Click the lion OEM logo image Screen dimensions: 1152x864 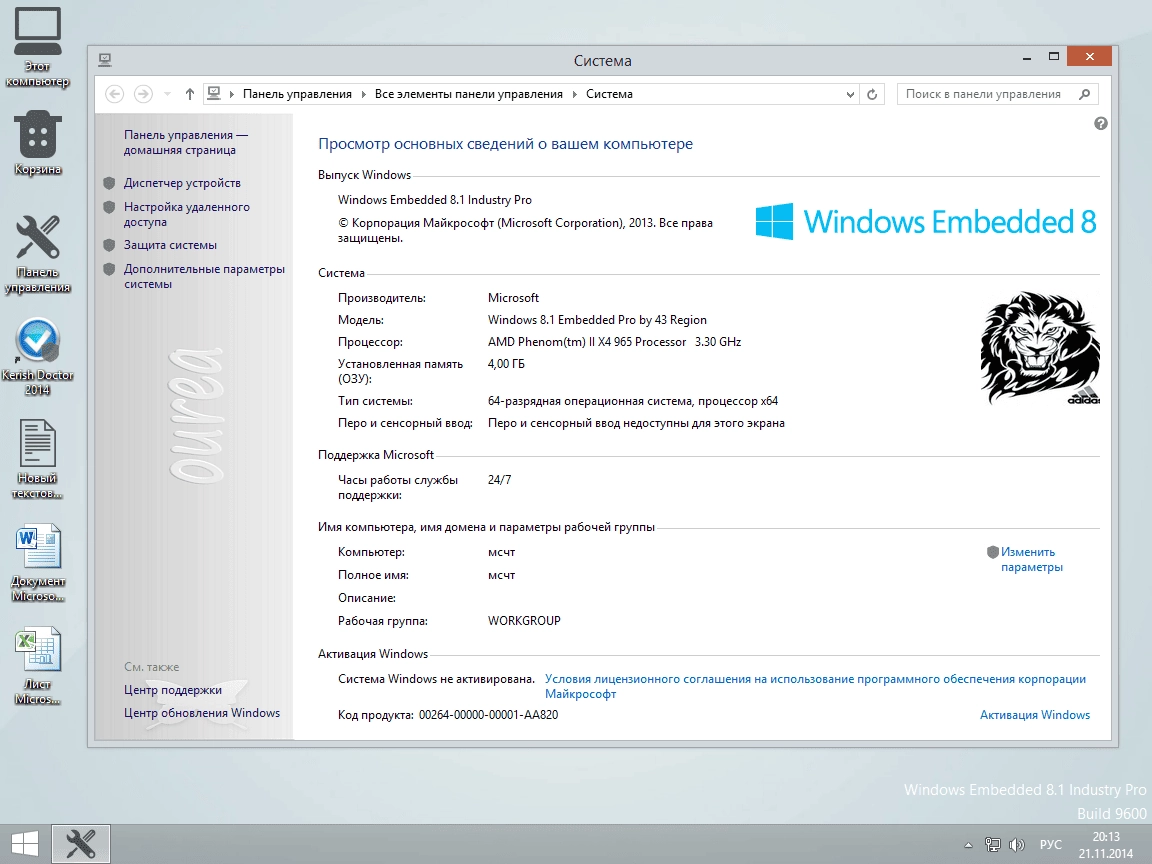1040,348
